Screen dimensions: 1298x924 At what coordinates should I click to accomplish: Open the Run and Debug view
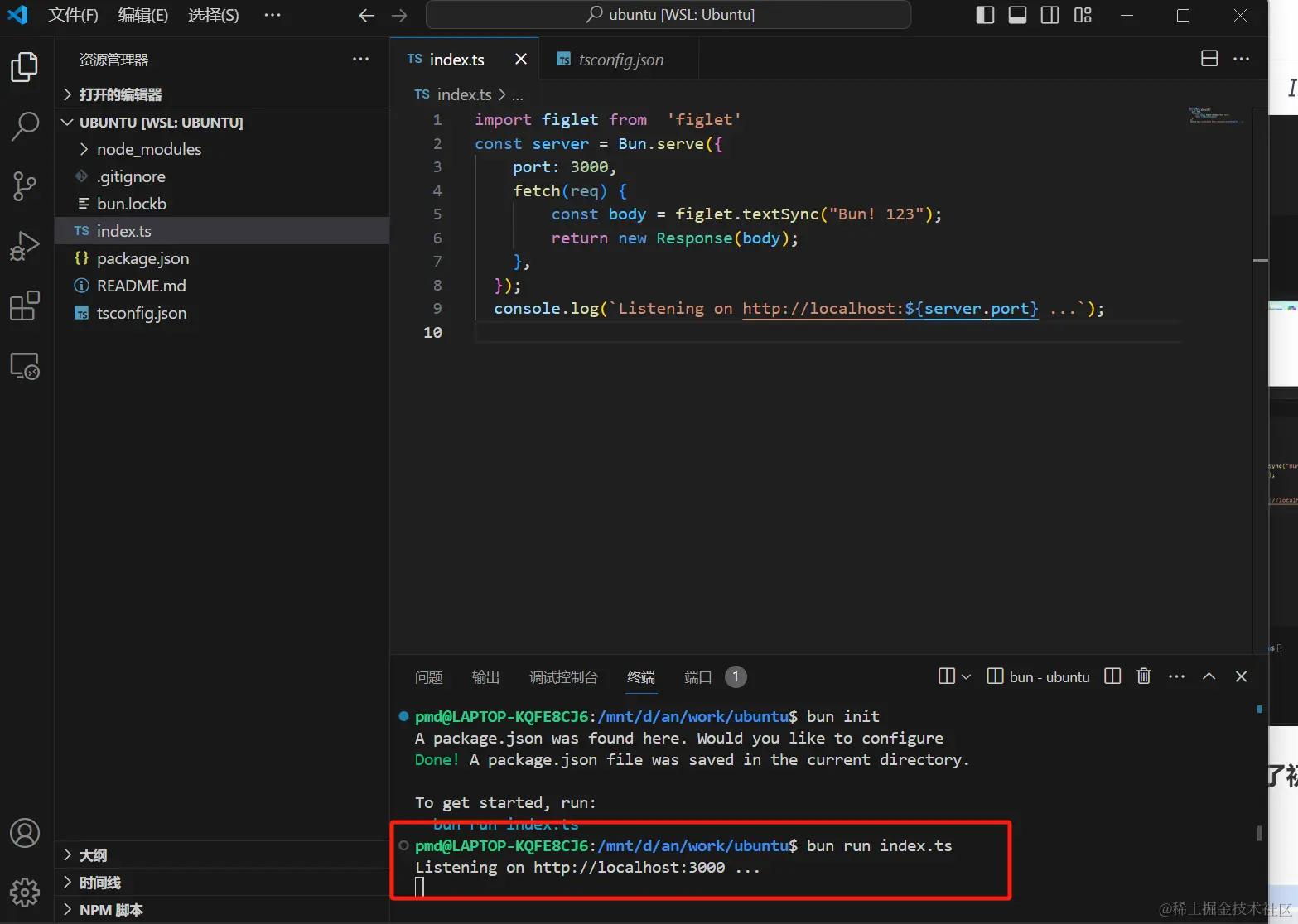(25, 246)
